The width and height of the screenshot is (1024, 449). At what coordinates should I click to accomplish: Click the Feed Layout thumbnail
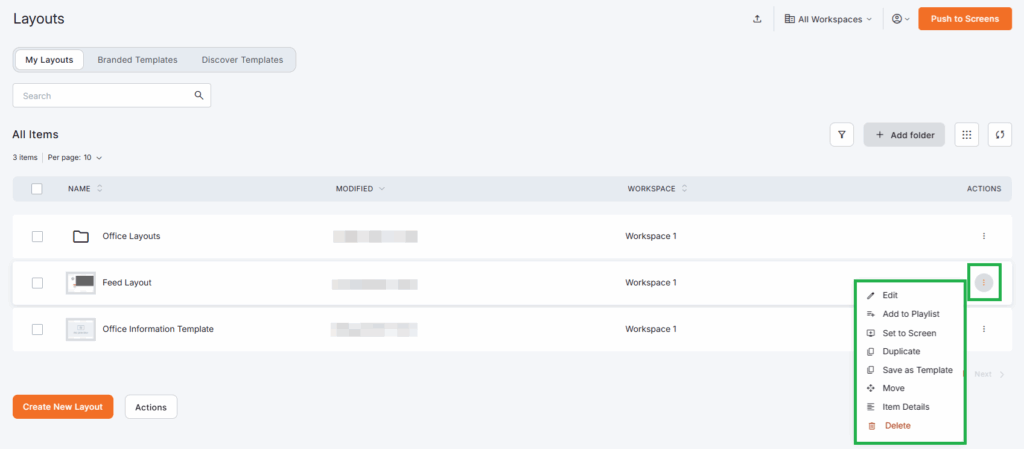(x=80, y=283)
